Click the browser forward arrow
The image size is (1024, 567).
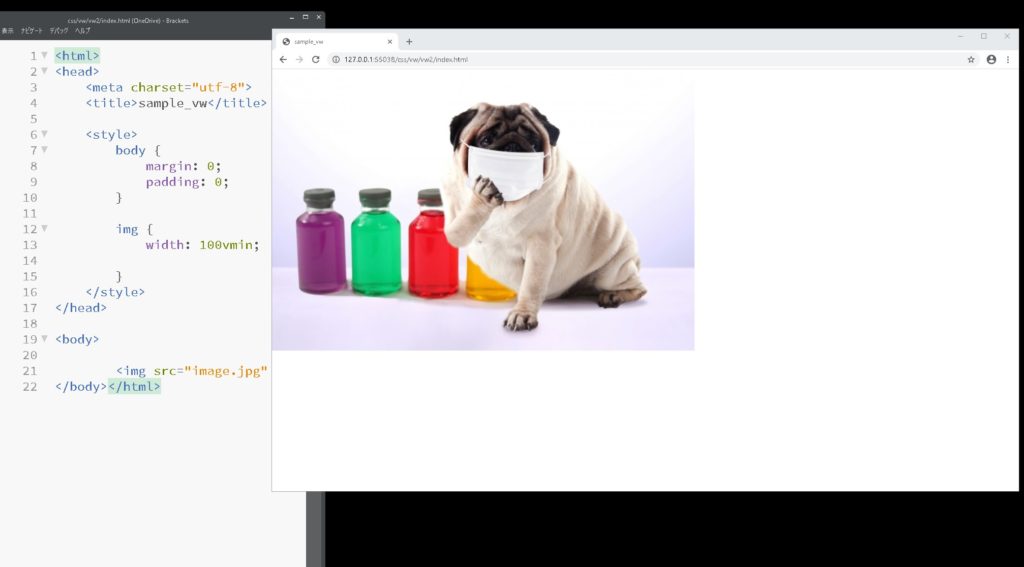(x=299, y=60)
